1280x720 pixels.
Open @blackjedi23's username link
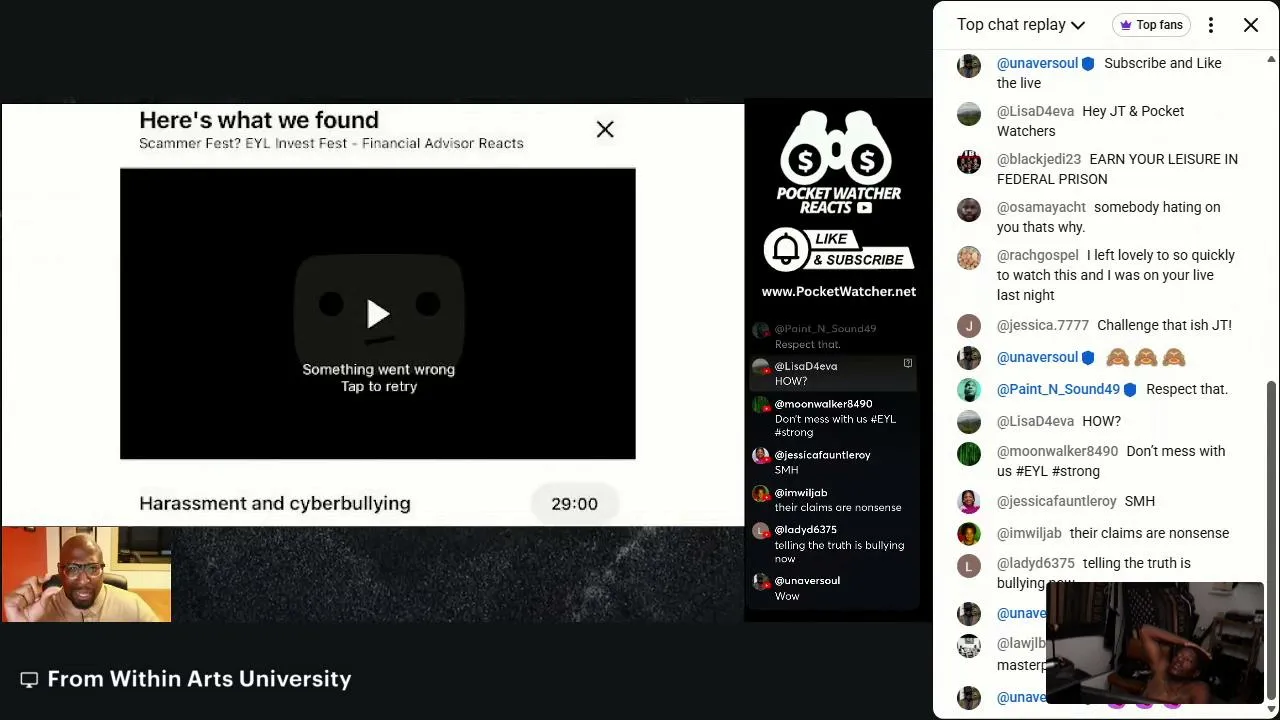tap(1039, 159)
